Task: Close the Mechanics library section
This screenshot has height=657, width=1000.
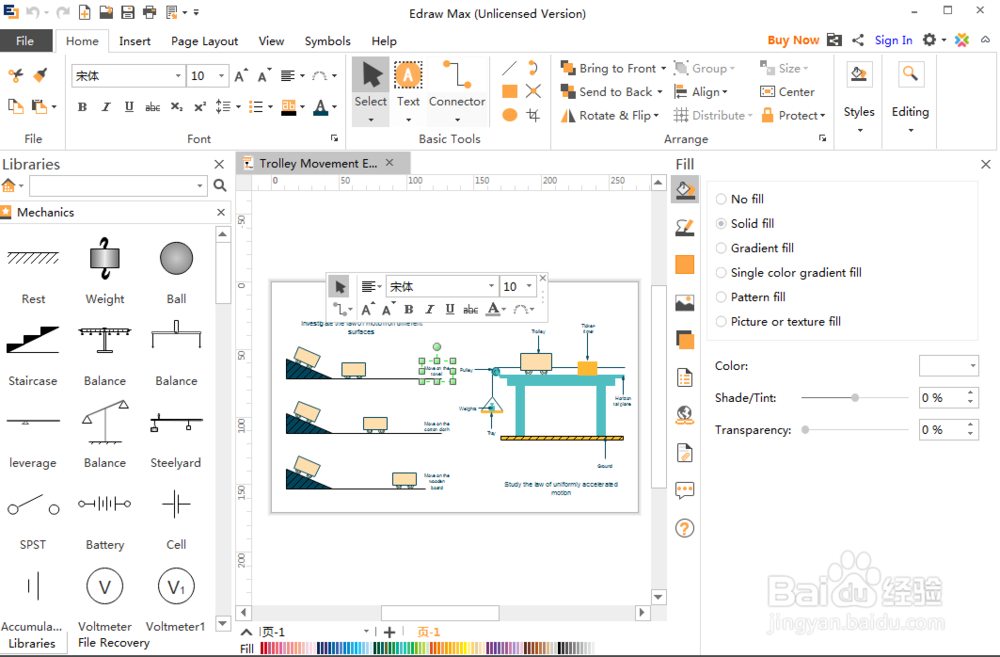Action: 221,212
